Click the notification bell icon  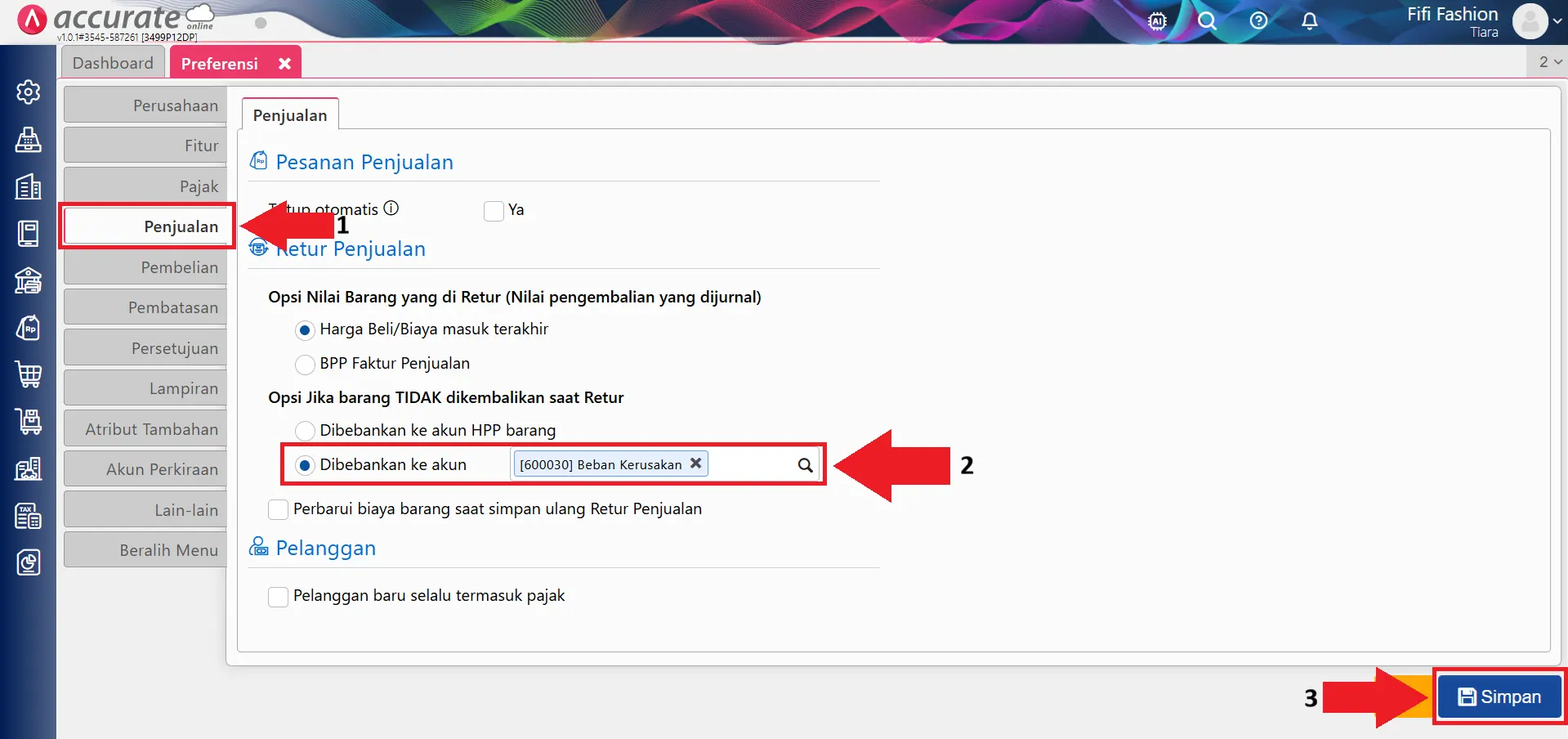[1309, 21]
